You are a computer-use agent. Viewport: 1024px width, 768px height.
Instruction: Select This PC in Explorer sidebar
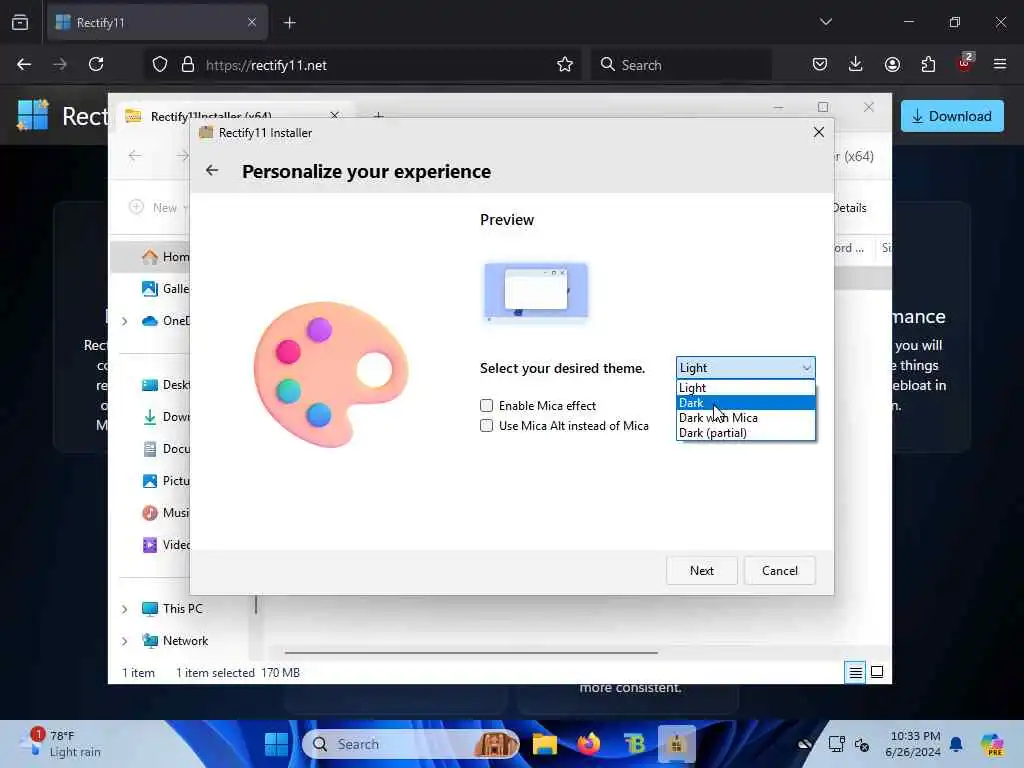point(173,609)
